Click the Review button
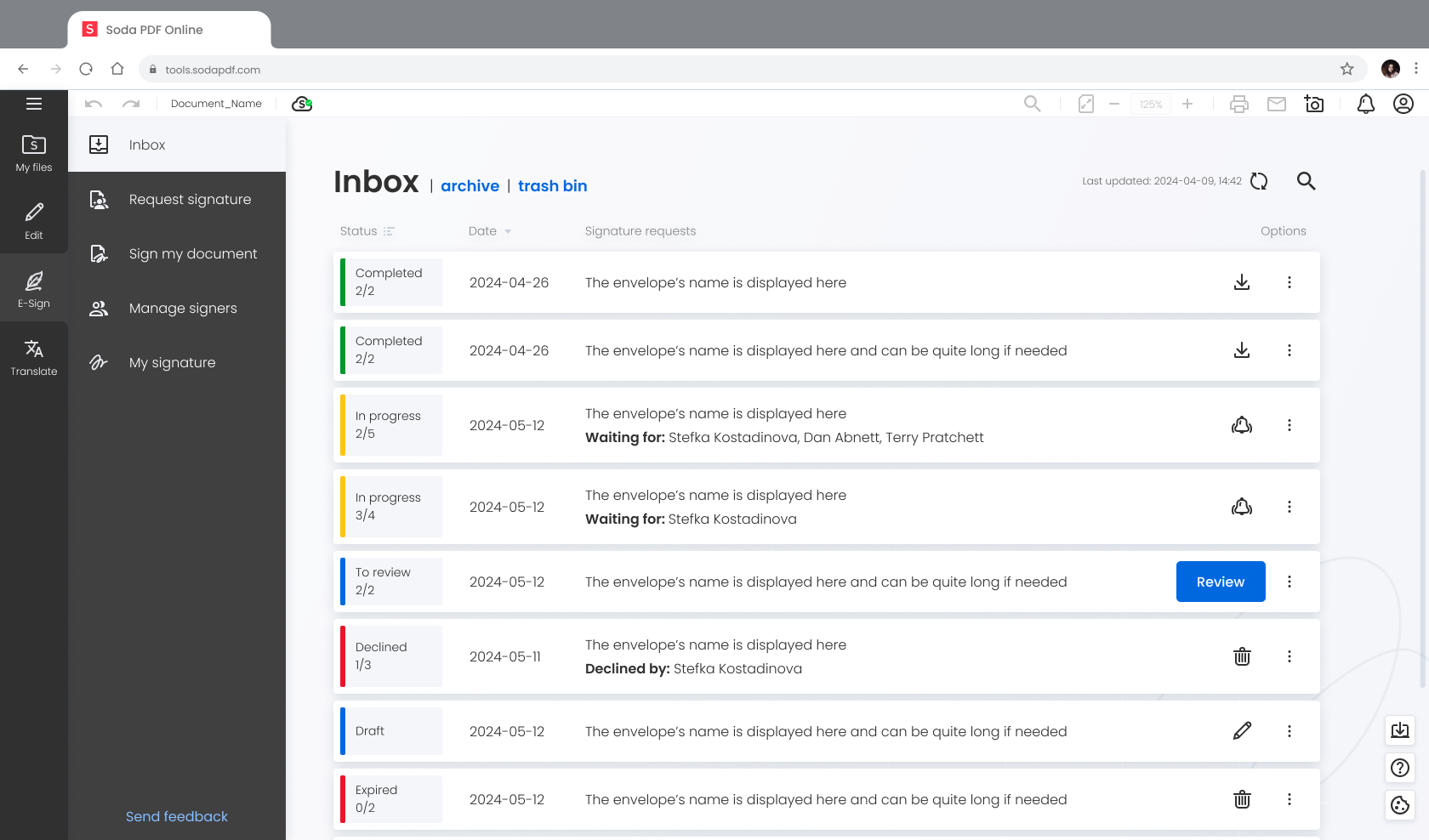 pos(1220,582)
